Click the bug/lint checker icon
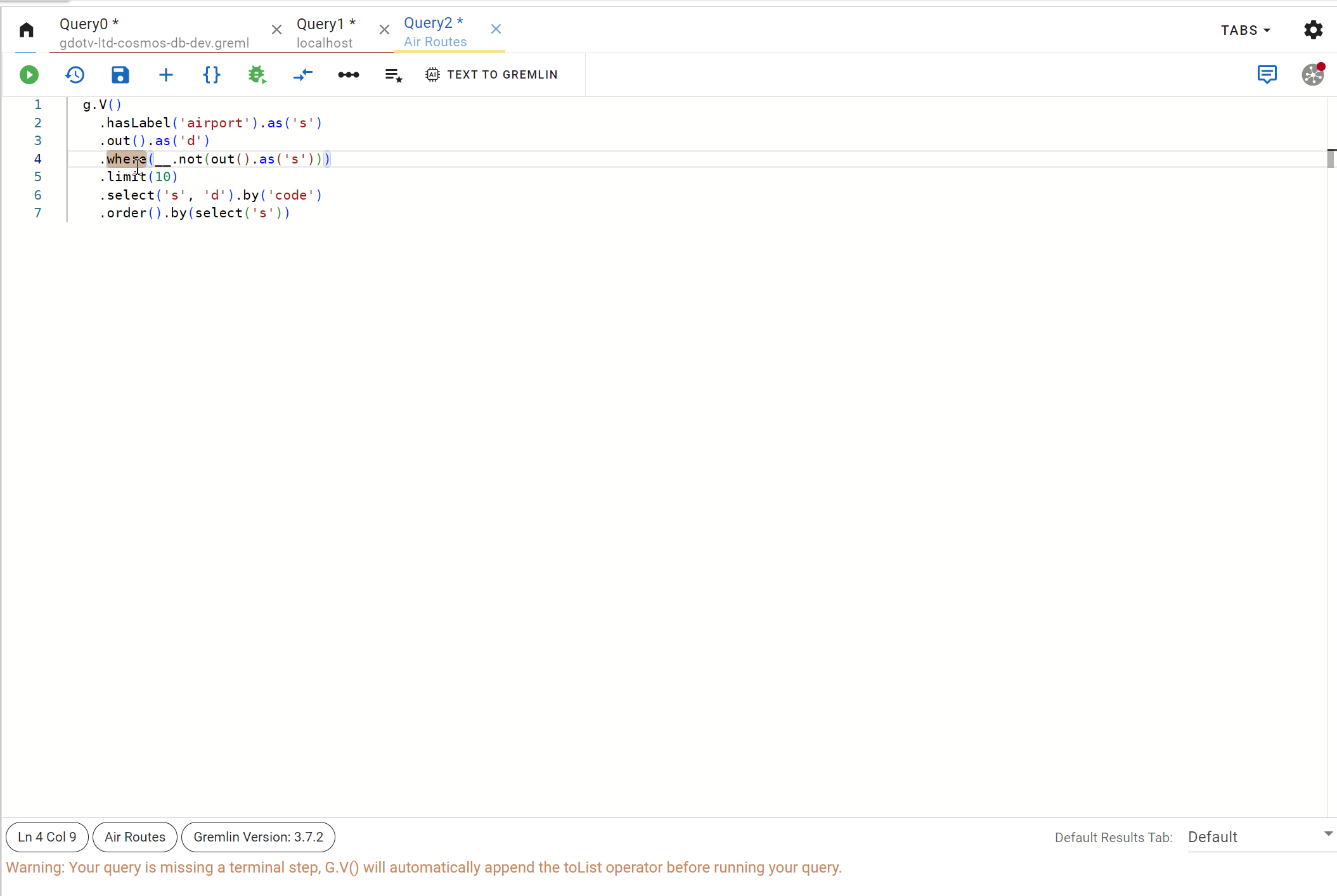This screenshot has height=896, width=1337. [x=257, y=74]
